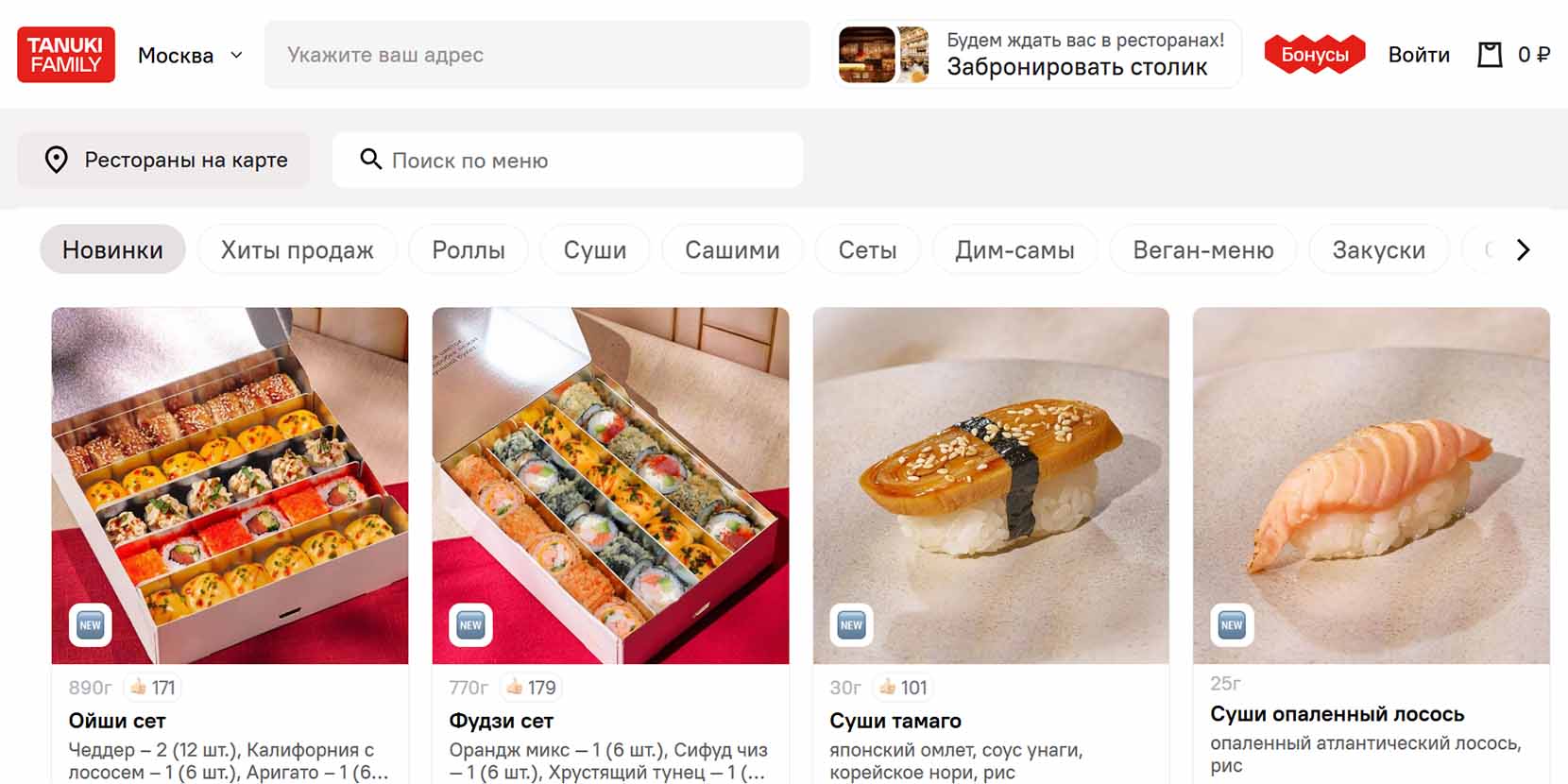The image size is (1568, 784).
Task: Click the map pin icon for restaurants
Action: tap(57, 160)
